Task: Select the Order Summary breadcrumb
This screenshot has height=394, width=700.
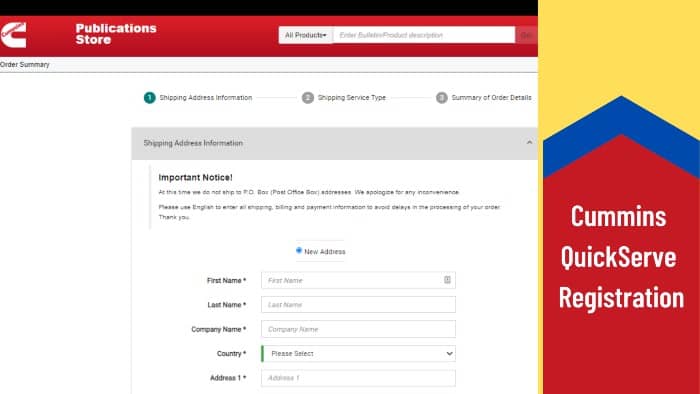Action: [25, 65]
